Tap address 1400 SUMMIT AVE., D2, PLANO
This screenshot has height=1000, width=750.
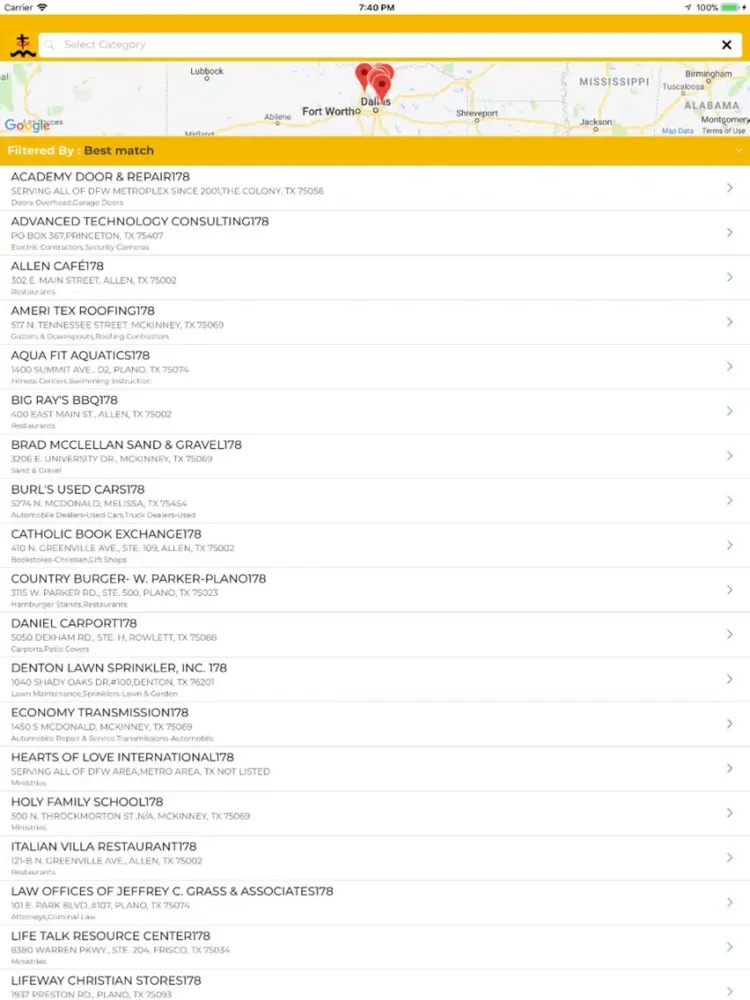pyautogui.click(x=99, y=369)
